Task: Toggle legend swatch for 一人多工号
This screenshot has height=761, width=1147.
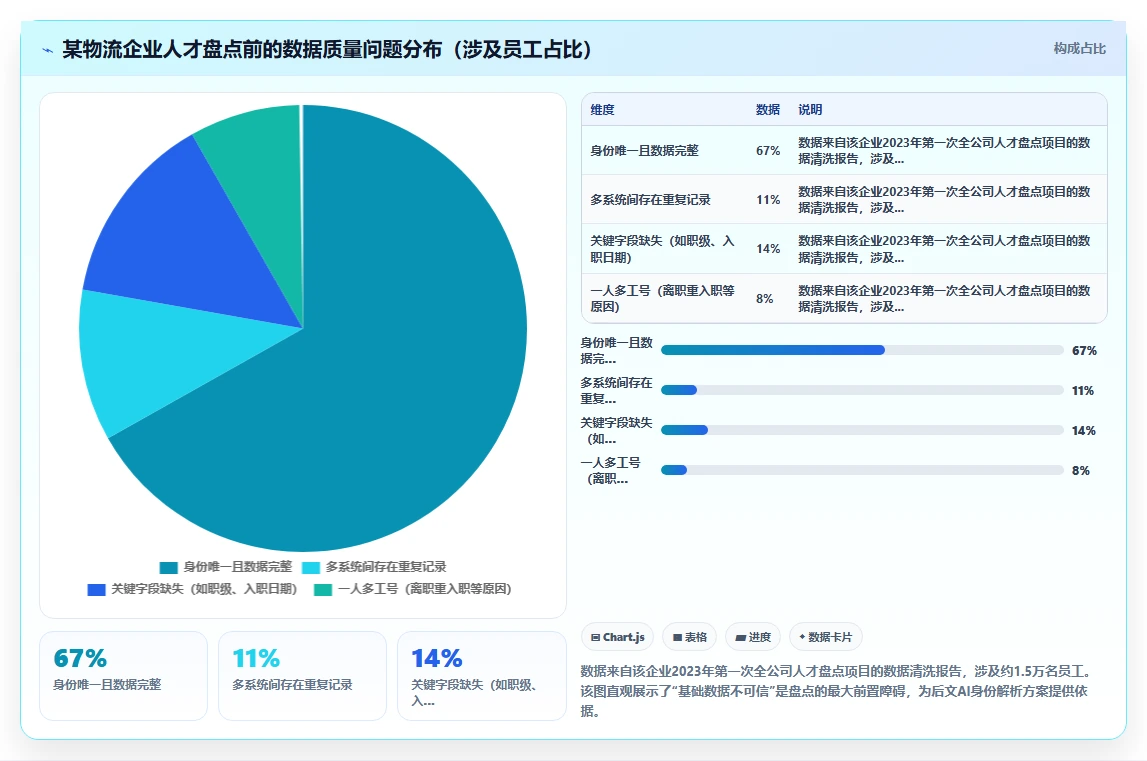Action: [323, 590]
